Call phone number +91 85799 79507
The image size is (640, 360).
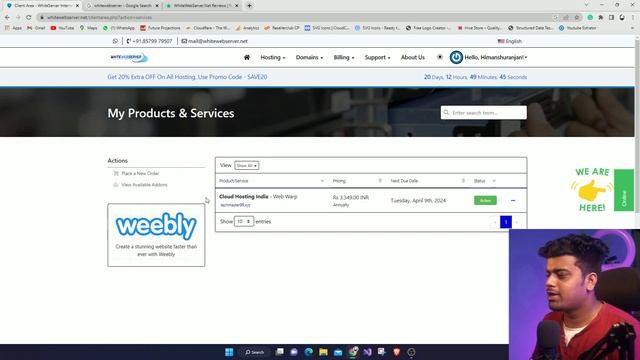(x=149, y=41)
